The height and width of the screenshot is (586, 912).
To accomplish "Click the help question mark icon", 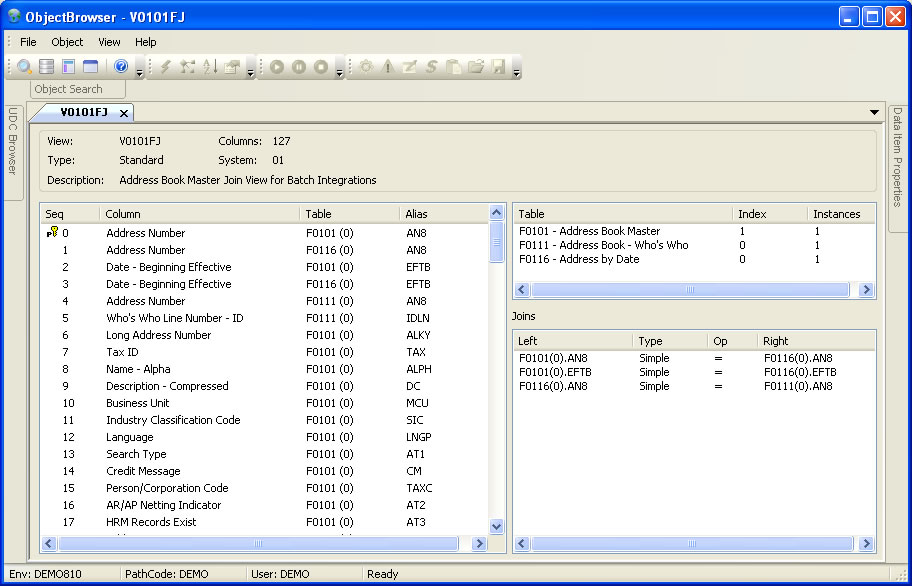I will coord(121,67).
